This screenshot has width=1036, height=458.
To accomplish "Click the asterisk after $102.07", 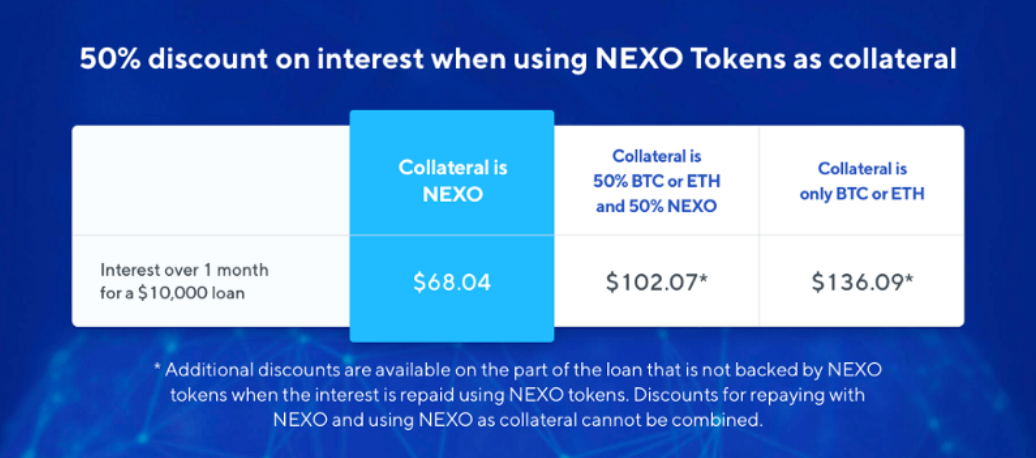I will click(703, 279).
